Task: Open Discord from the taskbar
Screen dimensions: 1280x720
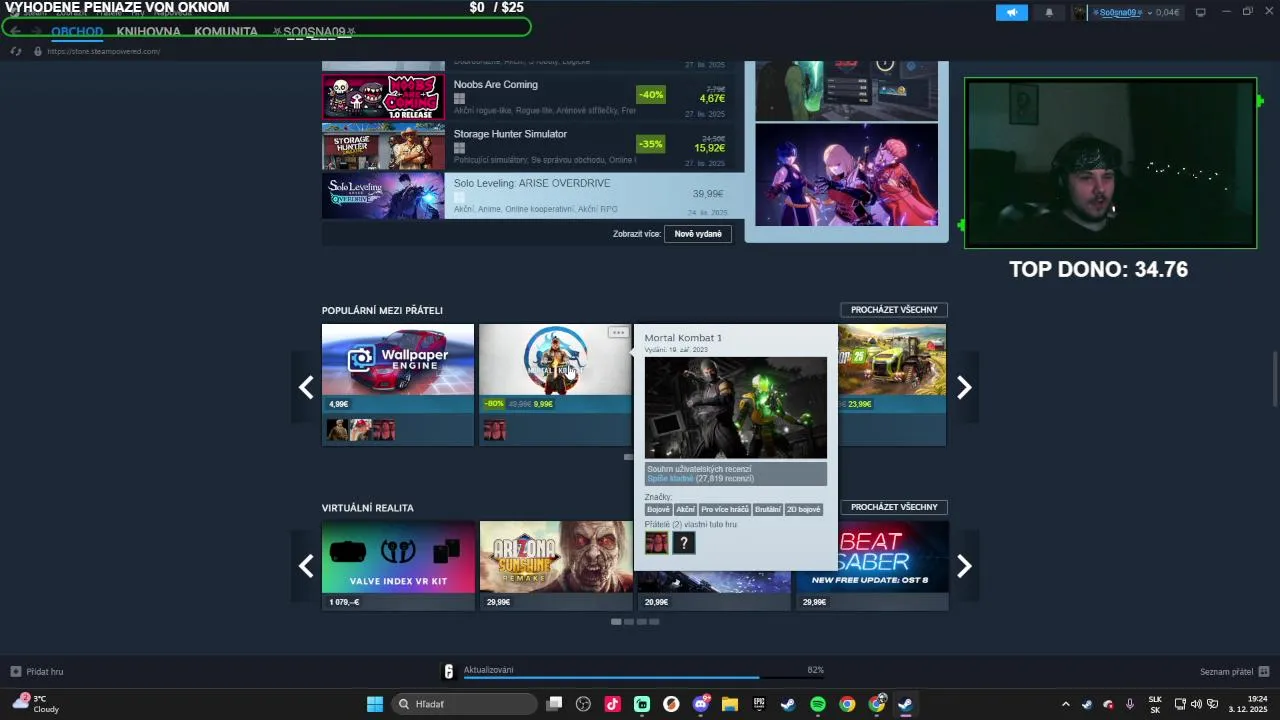Action: [x=701, y=704]
